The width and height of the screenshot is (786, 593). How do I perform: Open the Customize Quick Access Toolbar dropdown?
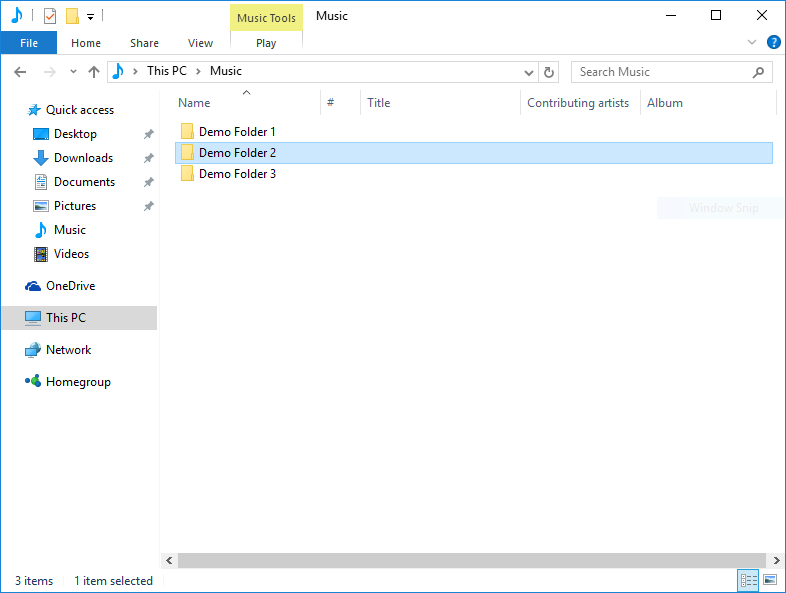click(90, 17)
